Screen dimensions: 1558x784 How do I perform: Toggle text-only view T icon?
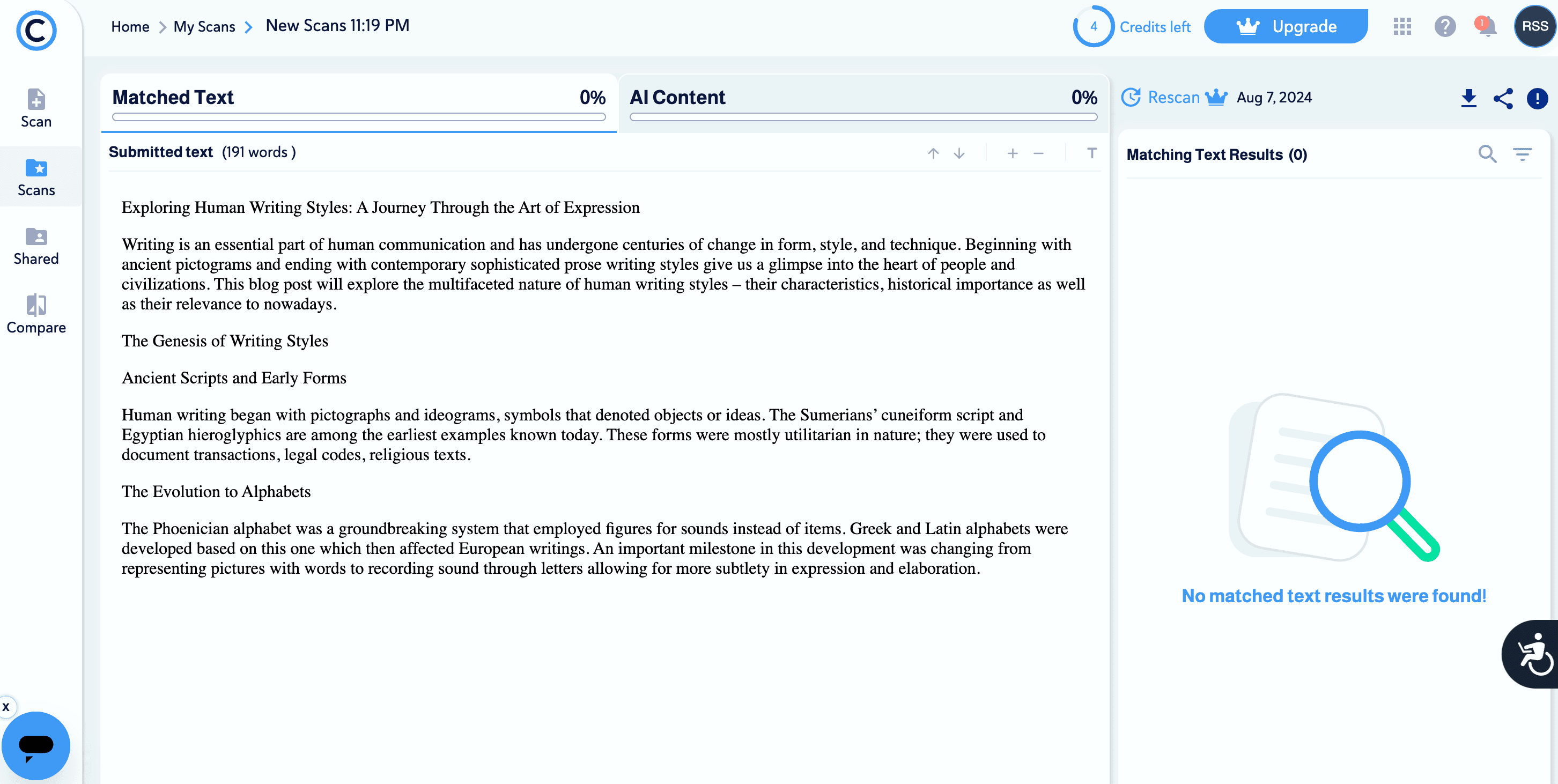pos(1092,153)
